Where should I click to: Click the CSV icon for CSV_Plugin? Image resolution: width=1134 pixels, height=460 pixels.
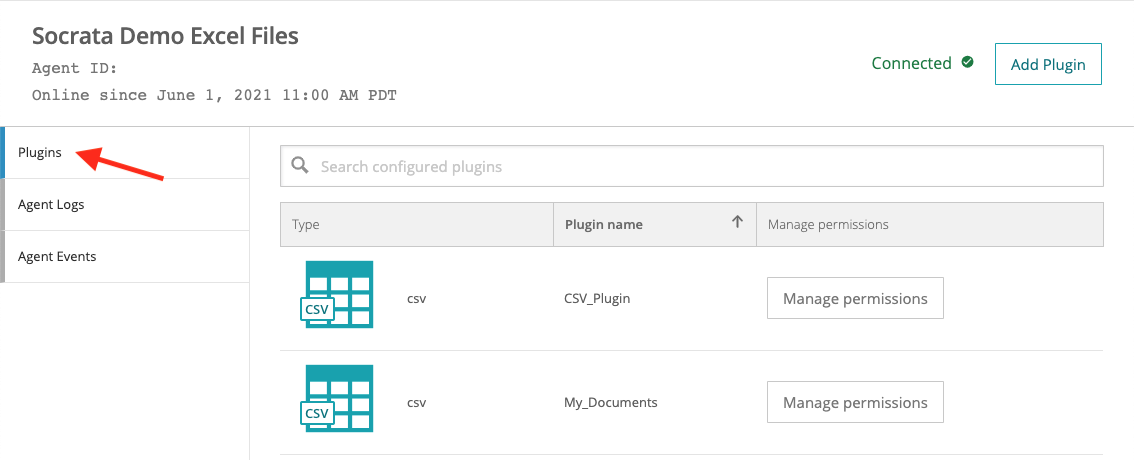339,294
